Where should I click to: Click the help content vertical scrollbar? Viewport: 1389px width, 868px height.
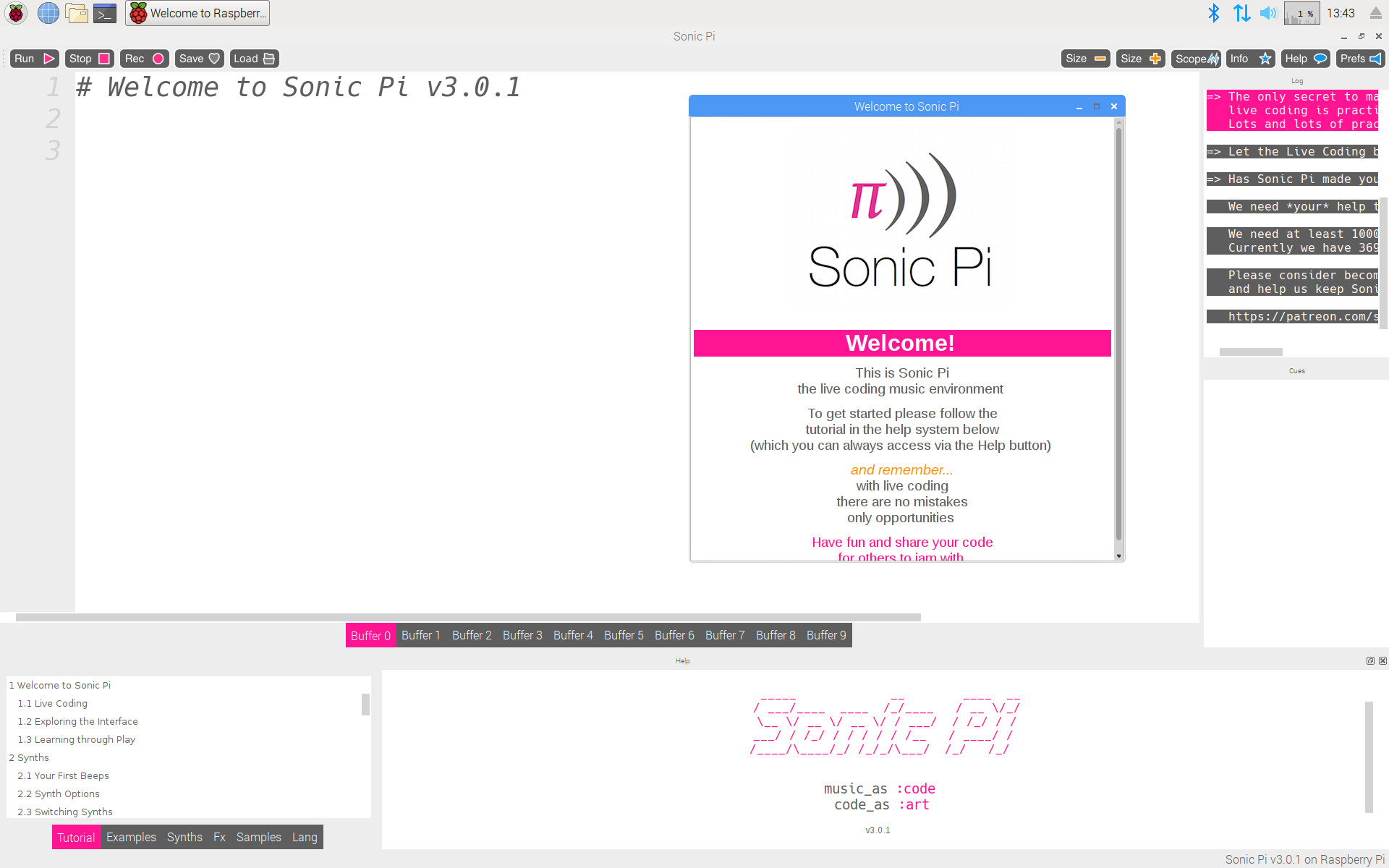pos(1369,757)
